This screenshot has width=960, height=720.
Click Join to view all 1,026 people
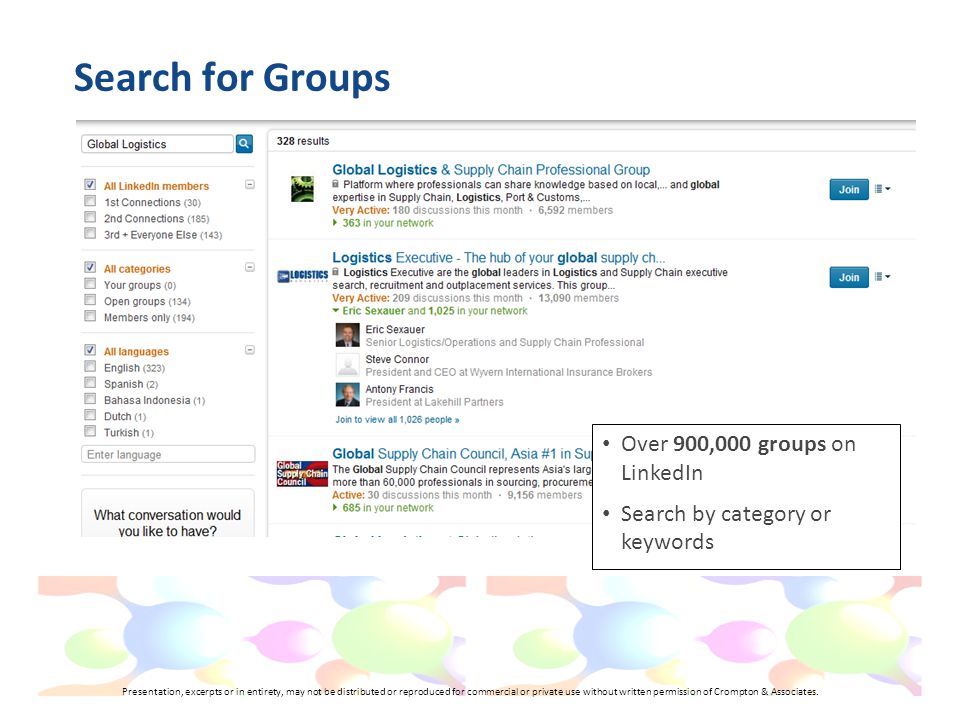tap(397, 420)
